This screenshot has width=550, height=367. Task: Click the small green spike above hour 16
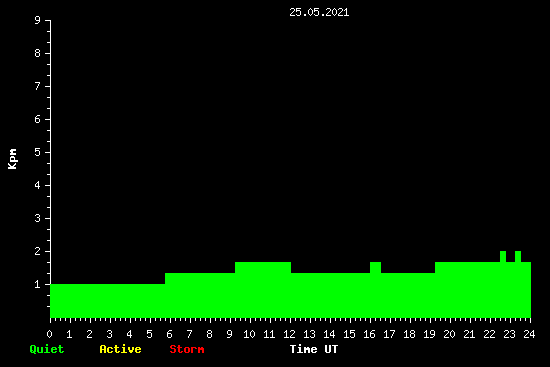[x=375, y=267]
